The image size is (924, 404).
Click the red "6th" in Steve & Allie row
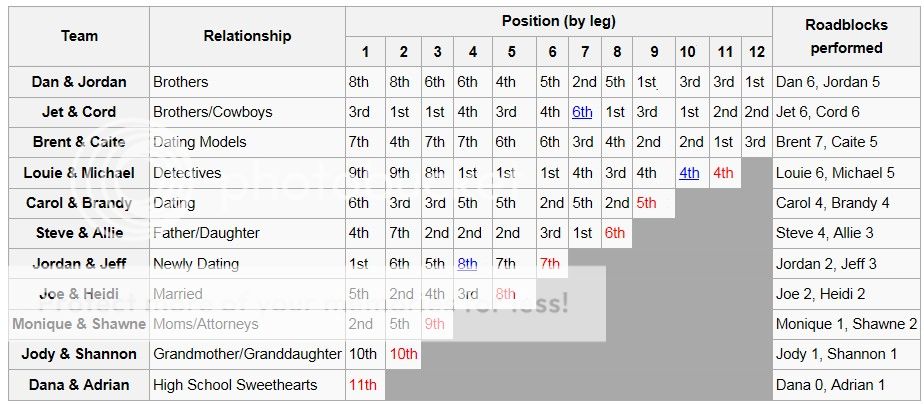tap(614, 233)
